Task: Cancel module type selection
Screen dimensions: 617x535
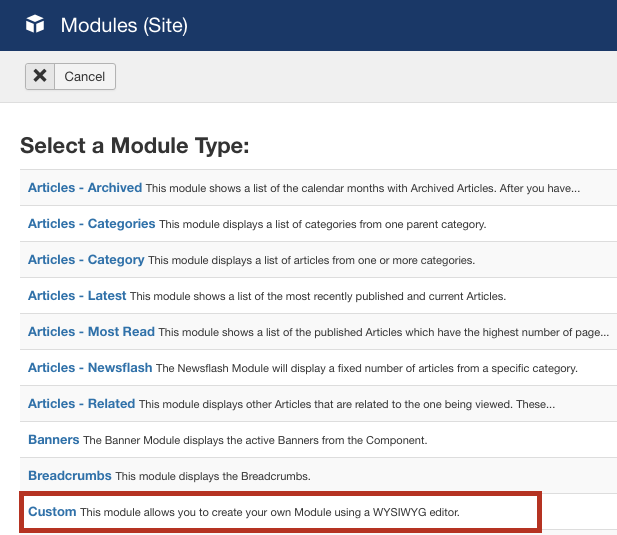Action: (x=70, y=76)
